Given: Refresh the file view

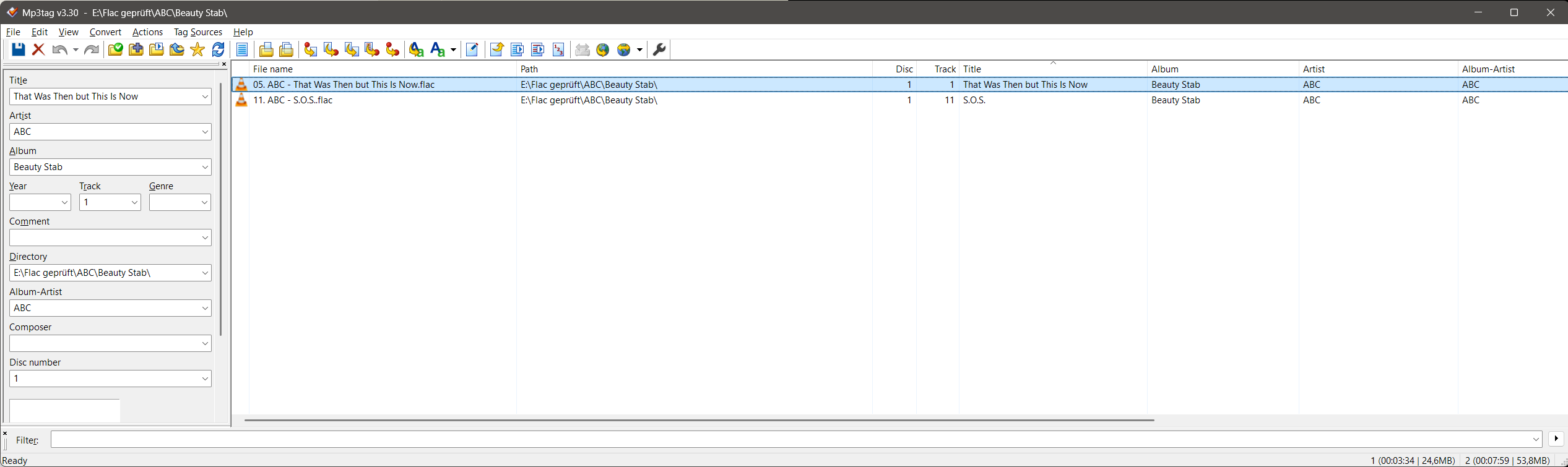Looking at the screenshot, I should point(218,49).
